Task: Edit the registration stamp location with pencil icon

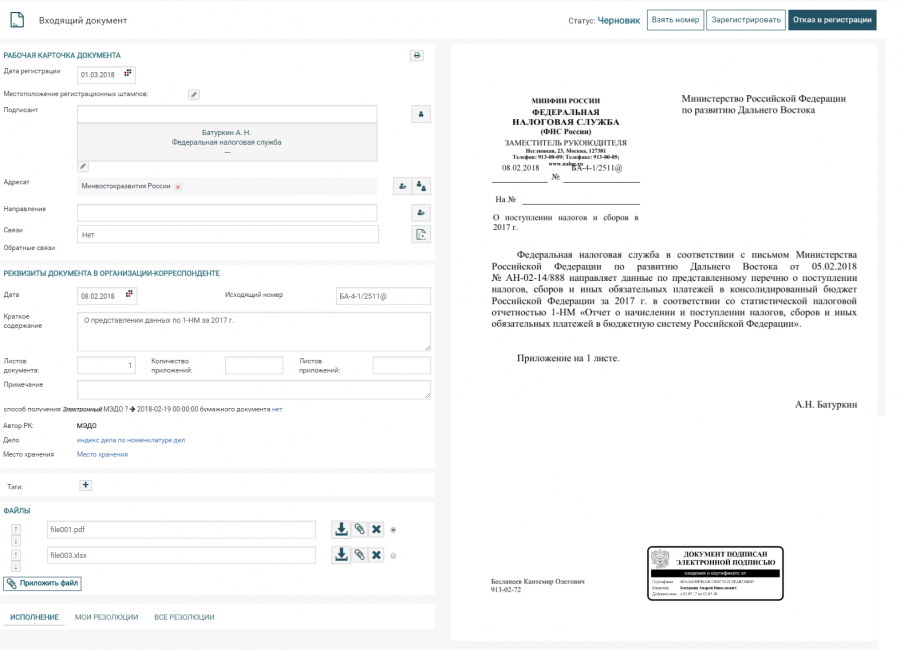Action: click(x=194, y=94)
